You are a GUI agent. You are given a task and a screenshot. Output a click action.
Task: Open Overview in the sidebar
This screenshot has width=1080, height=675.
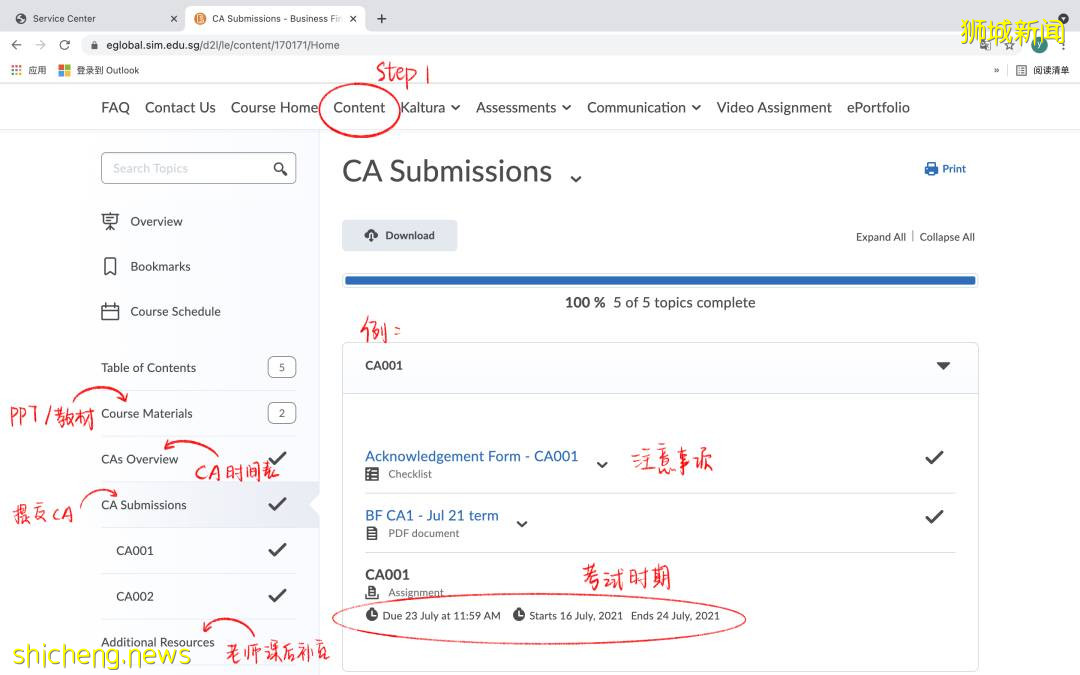[156, 222]
